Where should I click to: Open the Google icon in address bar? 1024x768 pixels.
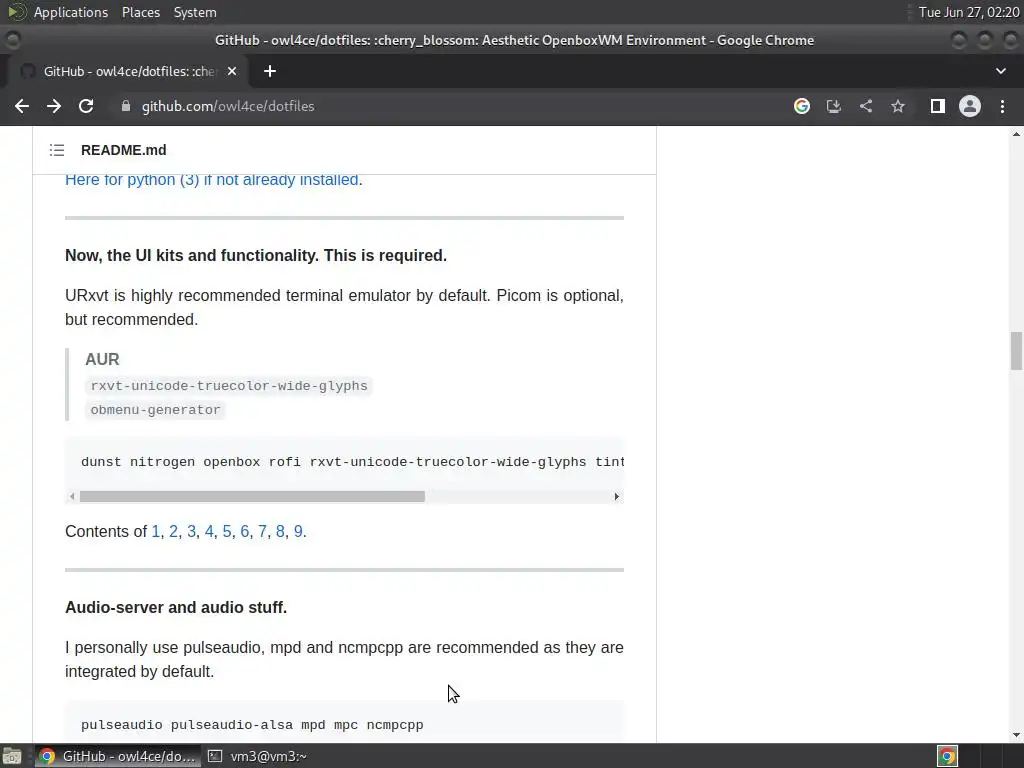click(x=802, y=106)
